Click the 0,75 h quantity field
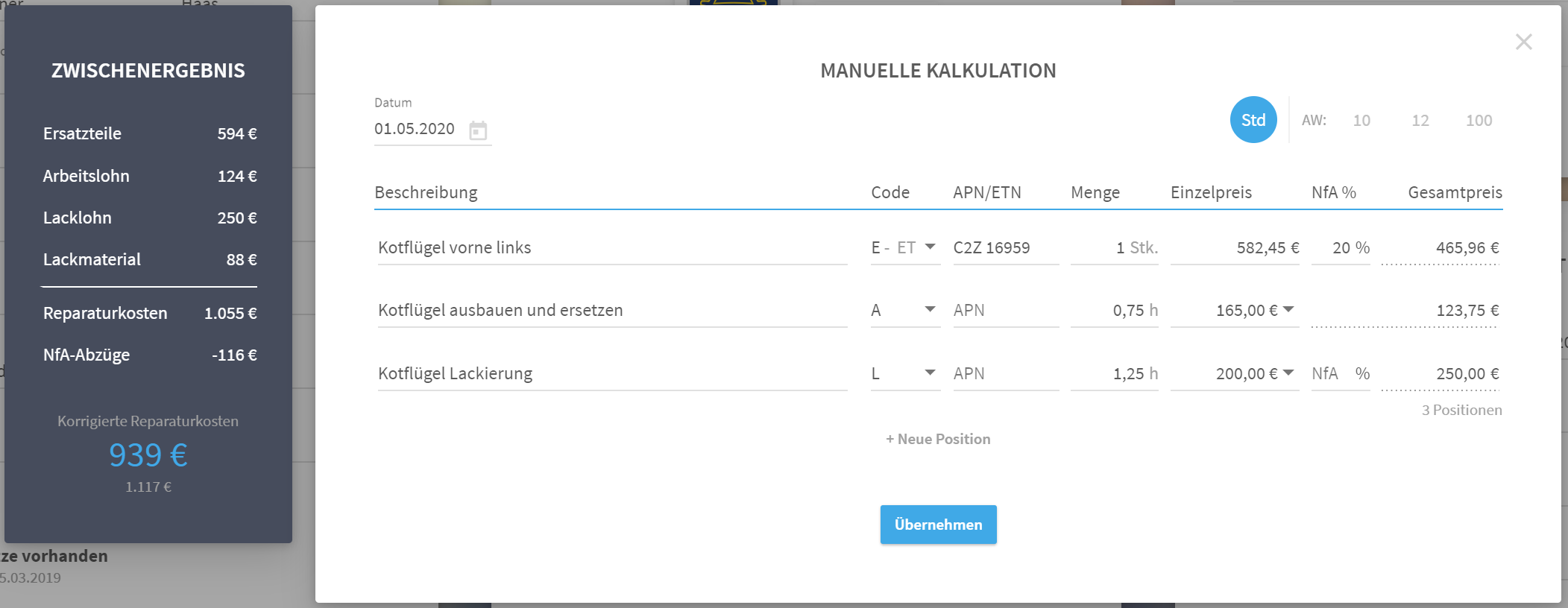 tap(1115, 311)
